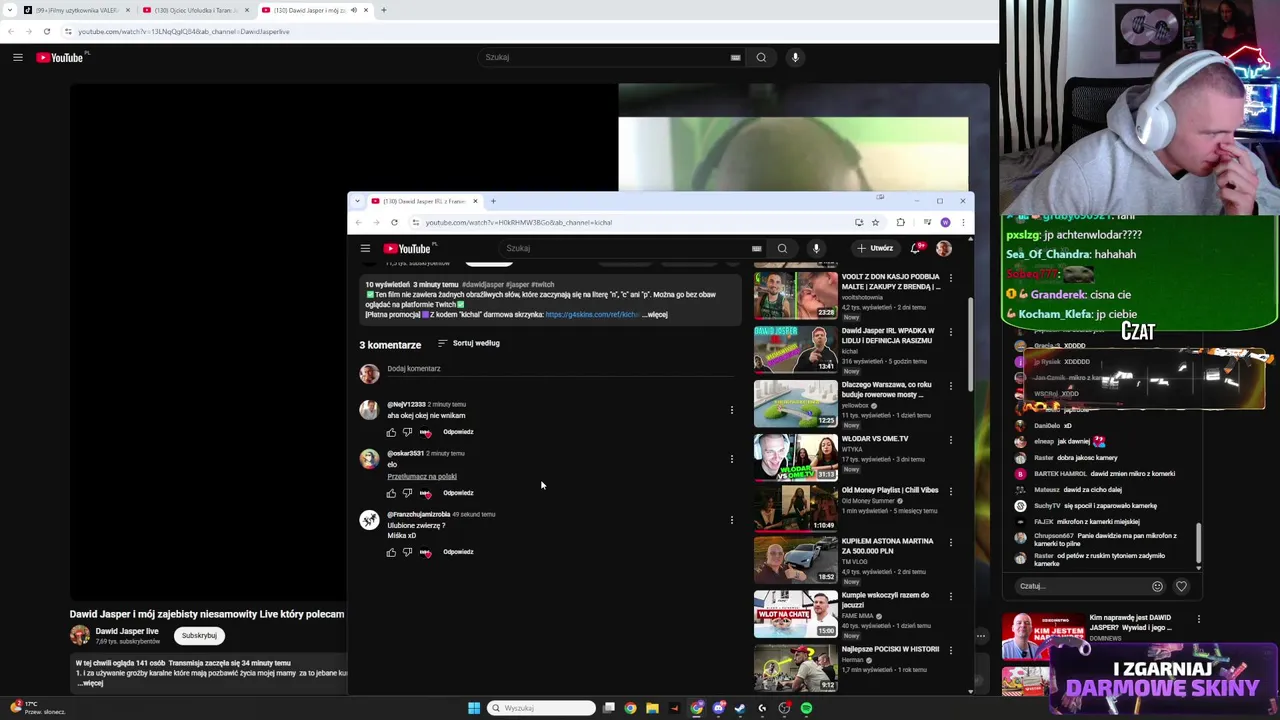
Task: Open on-screen keyboard icon in front search box
Action: [x=756, y=248]
